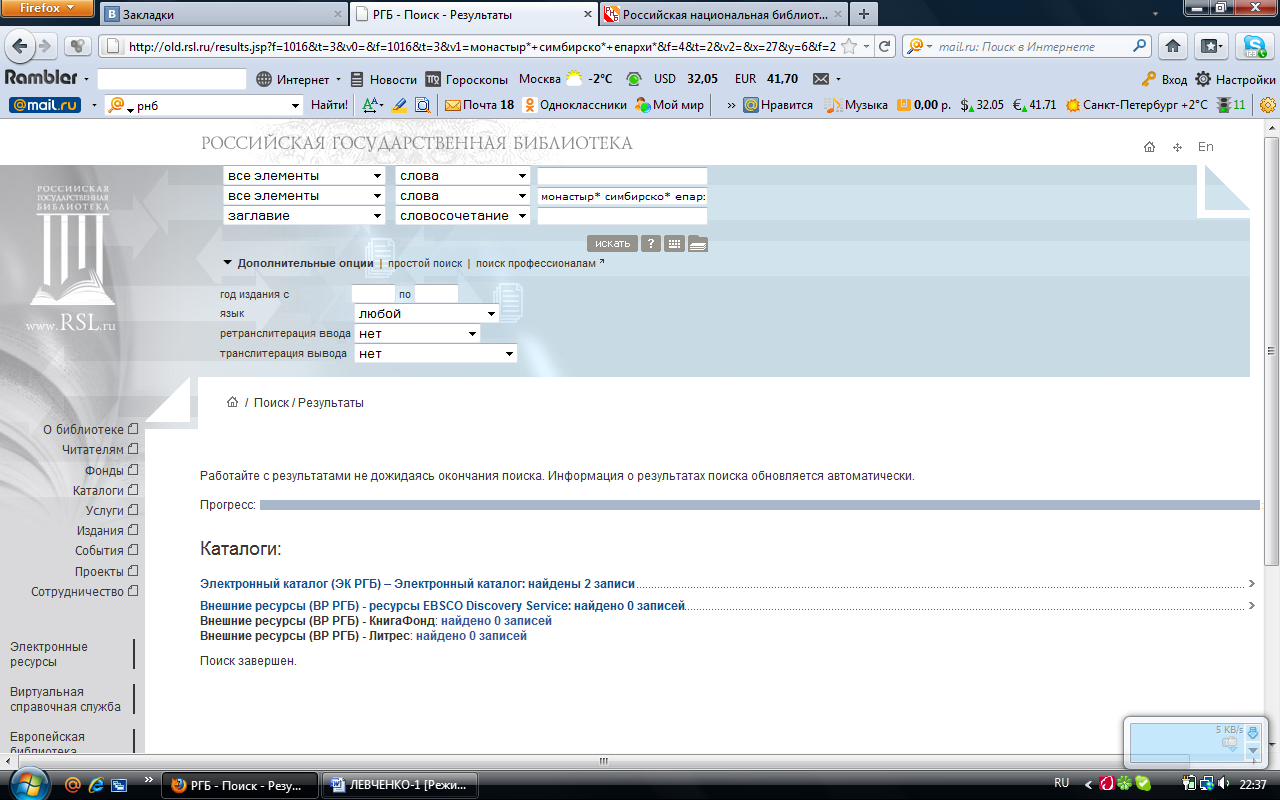Open Сотрудничество sidebar menu item

pyautogui.click(x=84, y=592)
